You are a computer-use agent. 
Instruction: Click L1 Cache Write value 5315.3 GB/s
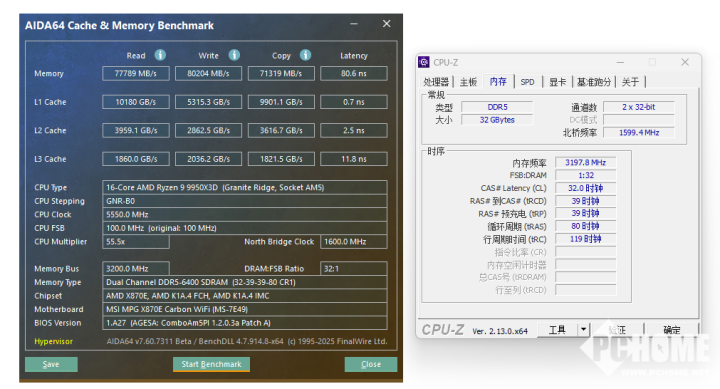click(x=208, y=102)
